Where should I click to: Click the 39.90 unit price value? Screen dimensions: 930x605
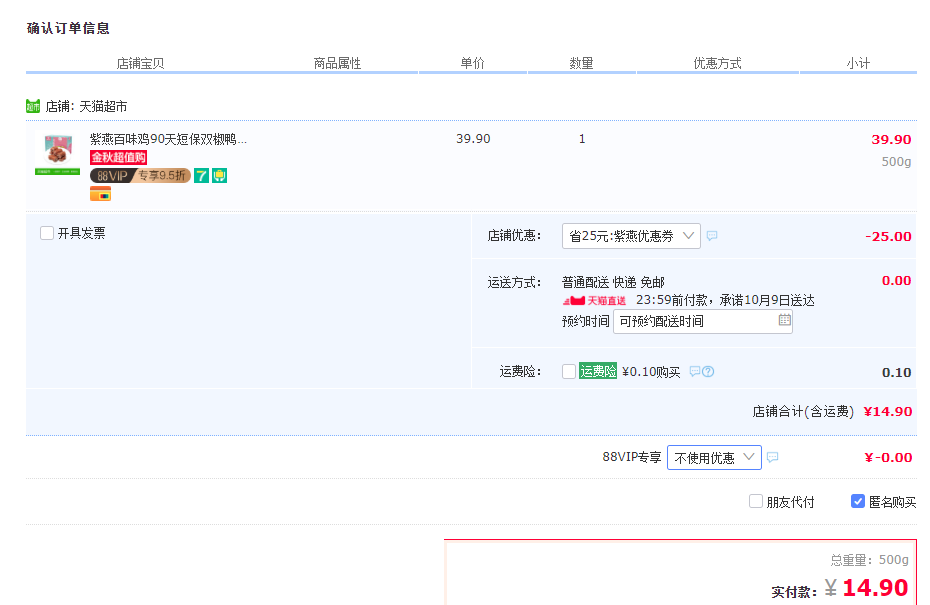(x=473, y=139)
